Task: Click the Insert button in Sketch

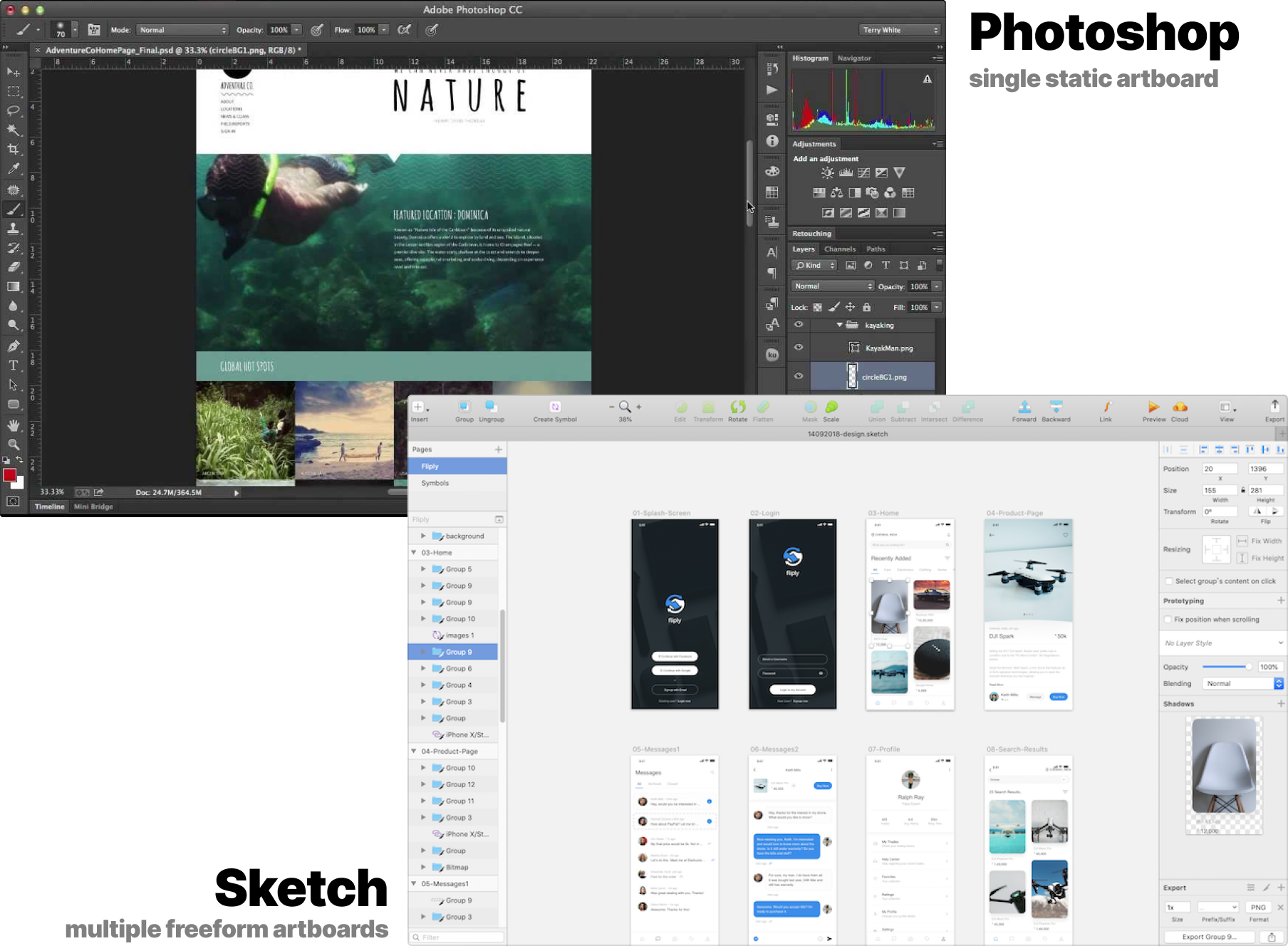Action: (x=420, y=411)
